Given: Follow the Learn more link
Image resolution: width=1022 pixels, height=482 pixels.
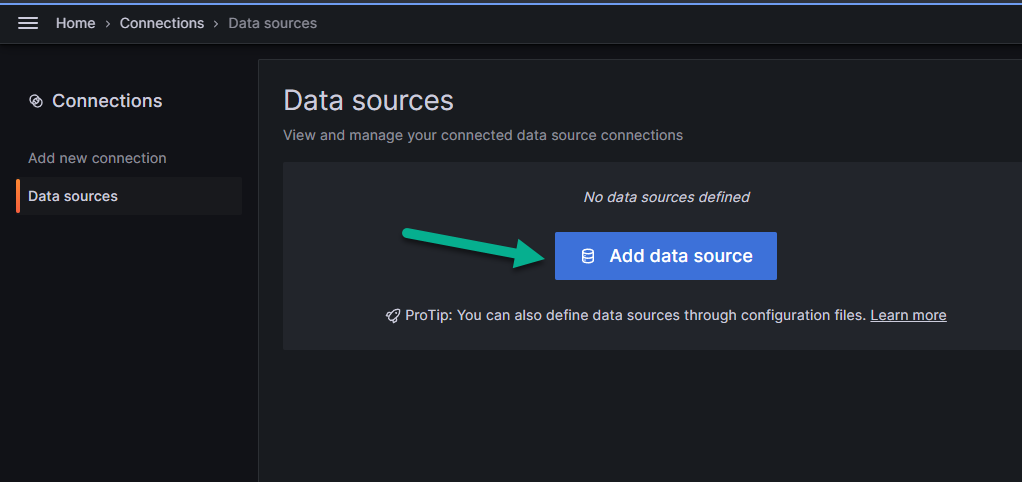Looking at the screenshot, I should pyautogui.click(x=908, y=315).
